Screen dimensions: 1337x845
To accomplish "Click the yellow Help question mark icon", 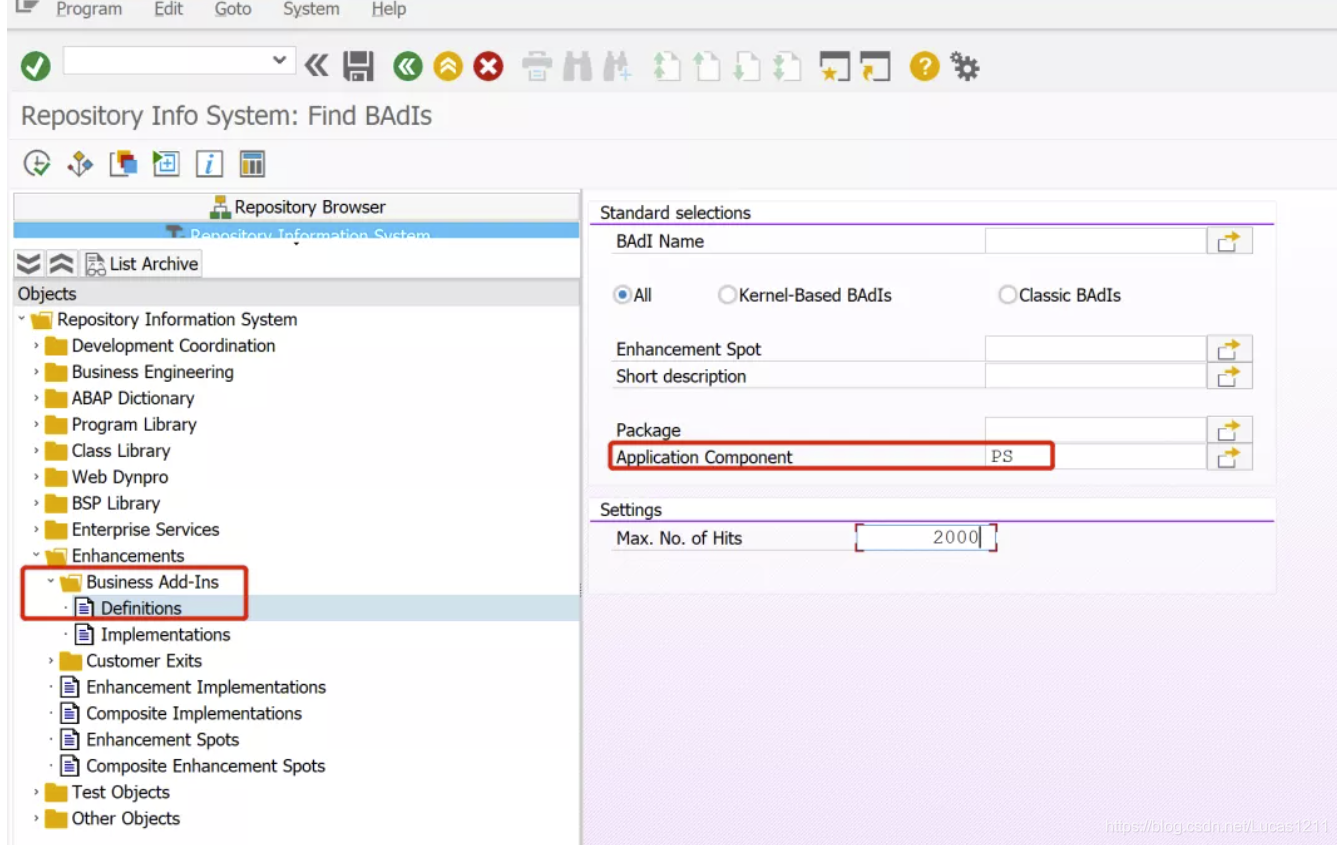I will 924,67.
